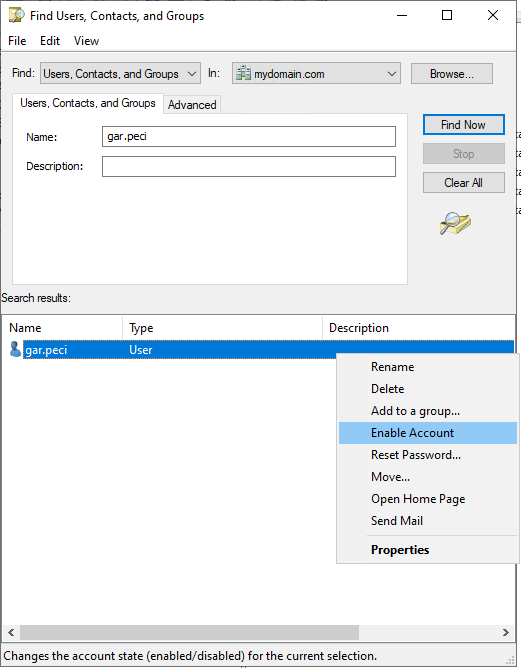Viewport: 521px width, 668px height.
Task: Open the File menu
Action: (17, 41)
